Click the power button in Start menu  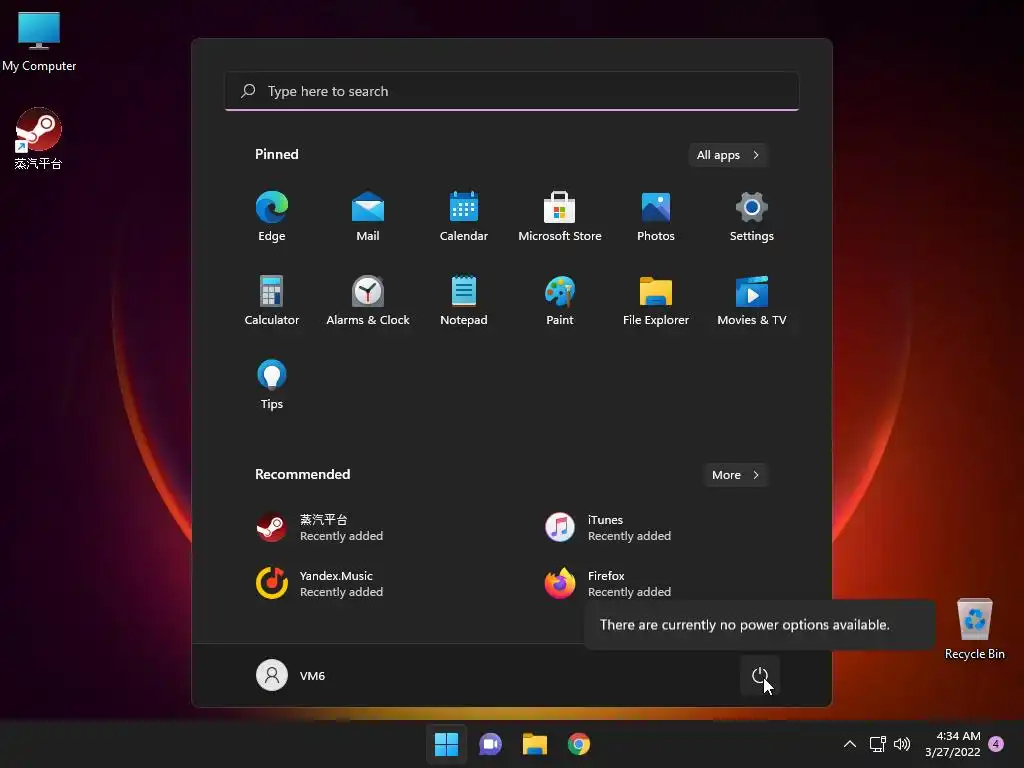tap(760, 675)
